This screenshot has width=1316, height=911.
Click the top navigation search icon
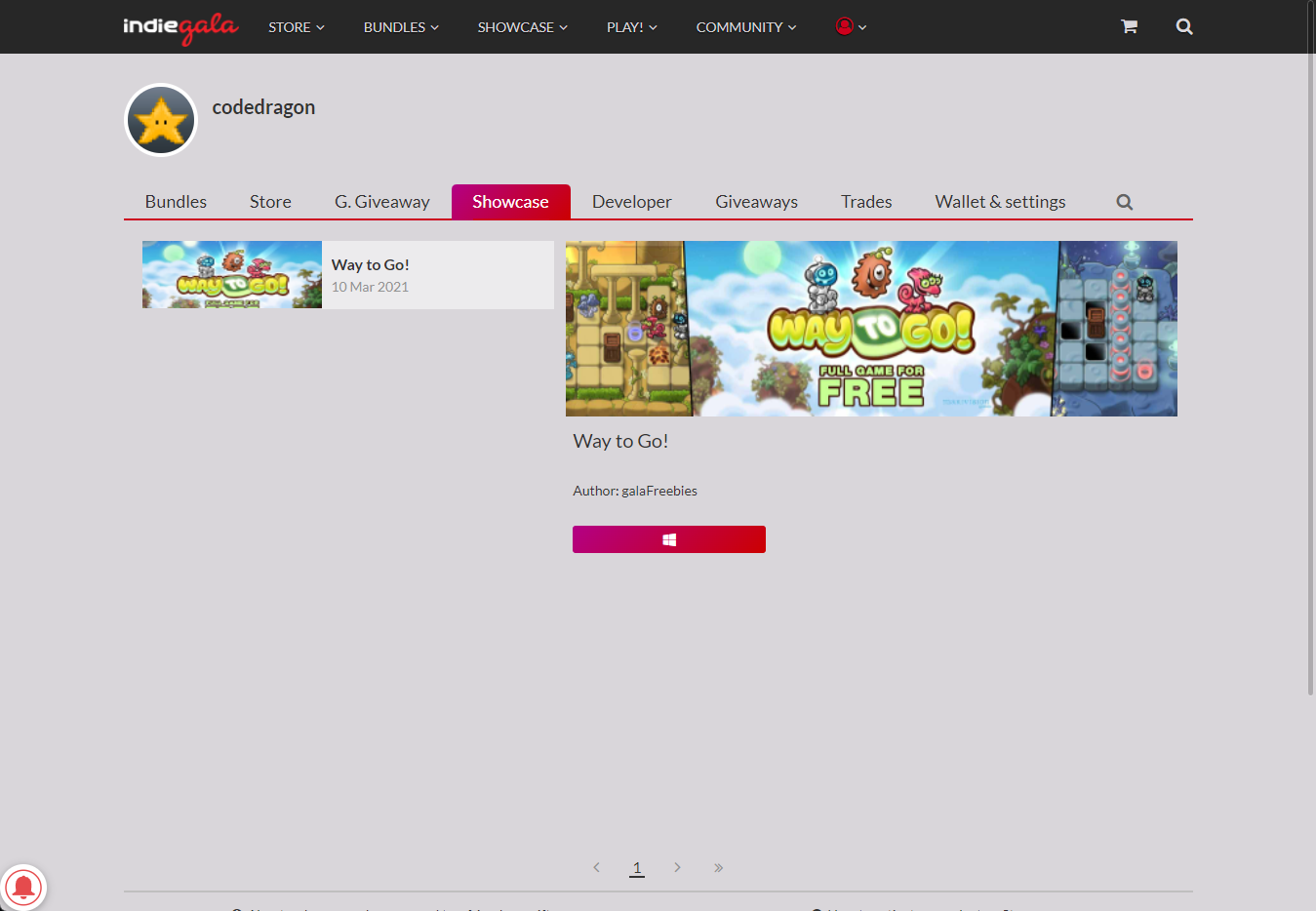(1184, 26)
